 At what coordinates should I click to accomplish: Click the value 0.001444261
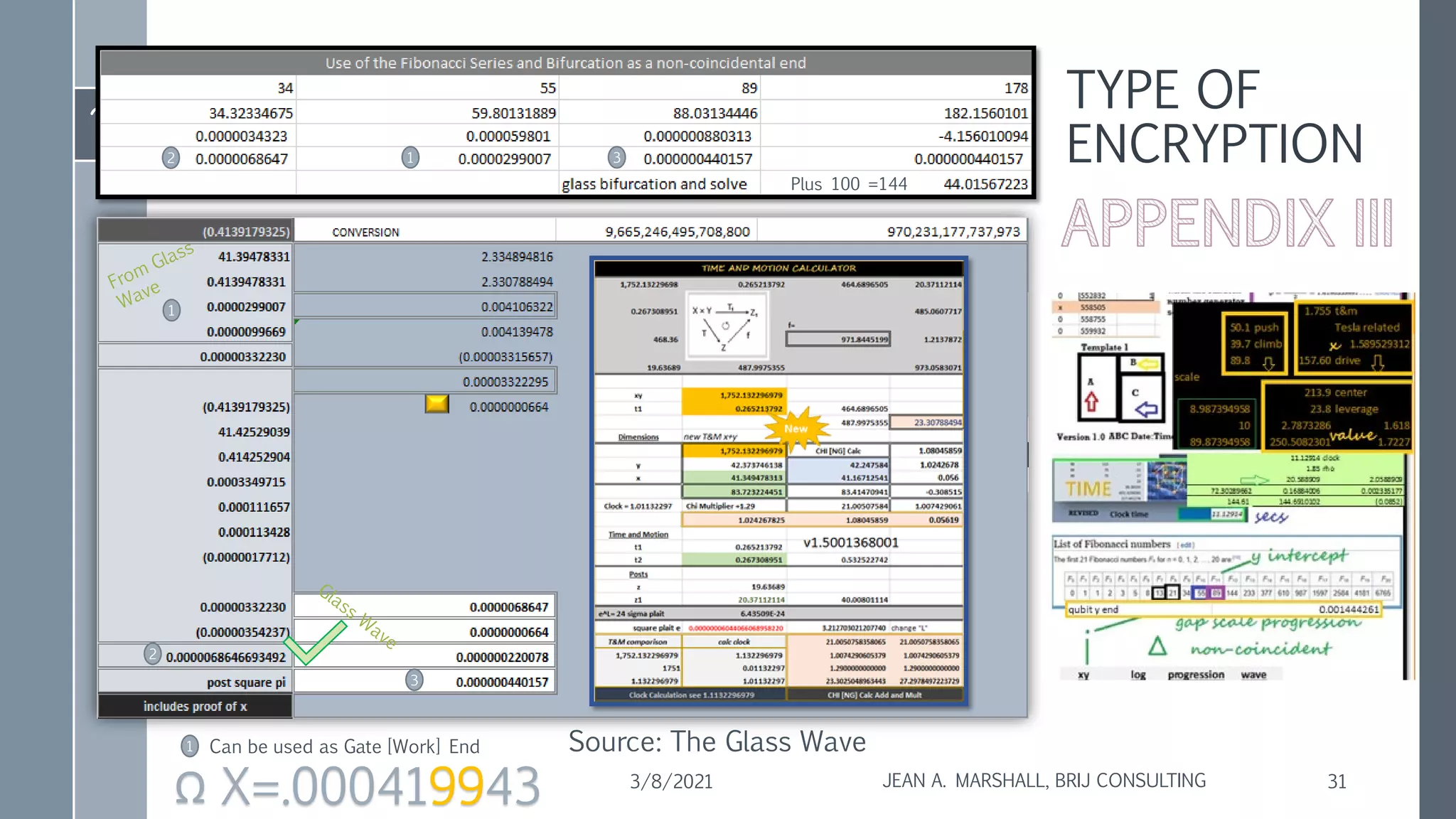click(1348, 609)
